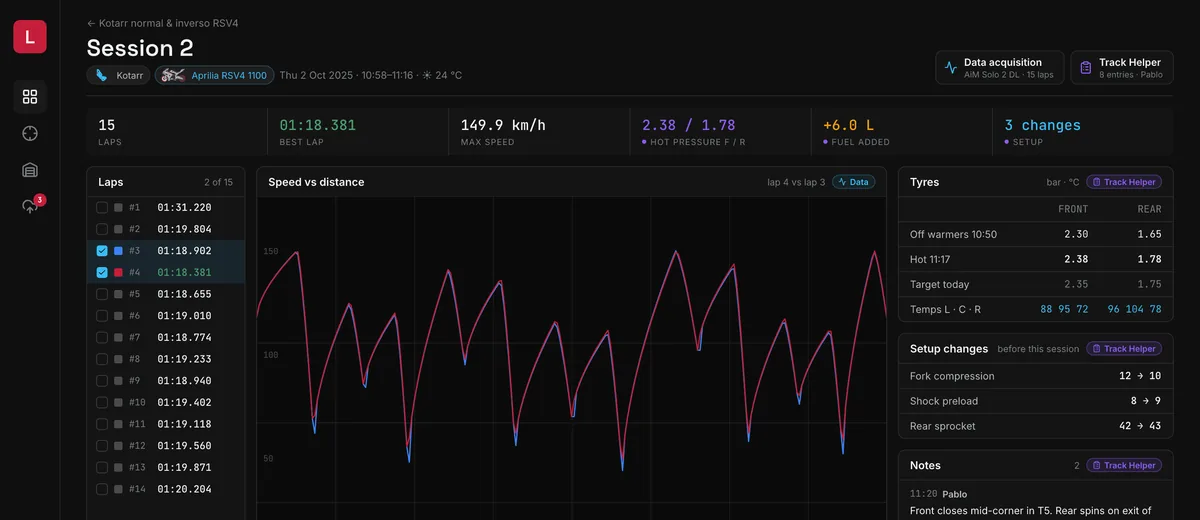Click the motorcycle thumbnail on Aprilia chip

point(173,75)
